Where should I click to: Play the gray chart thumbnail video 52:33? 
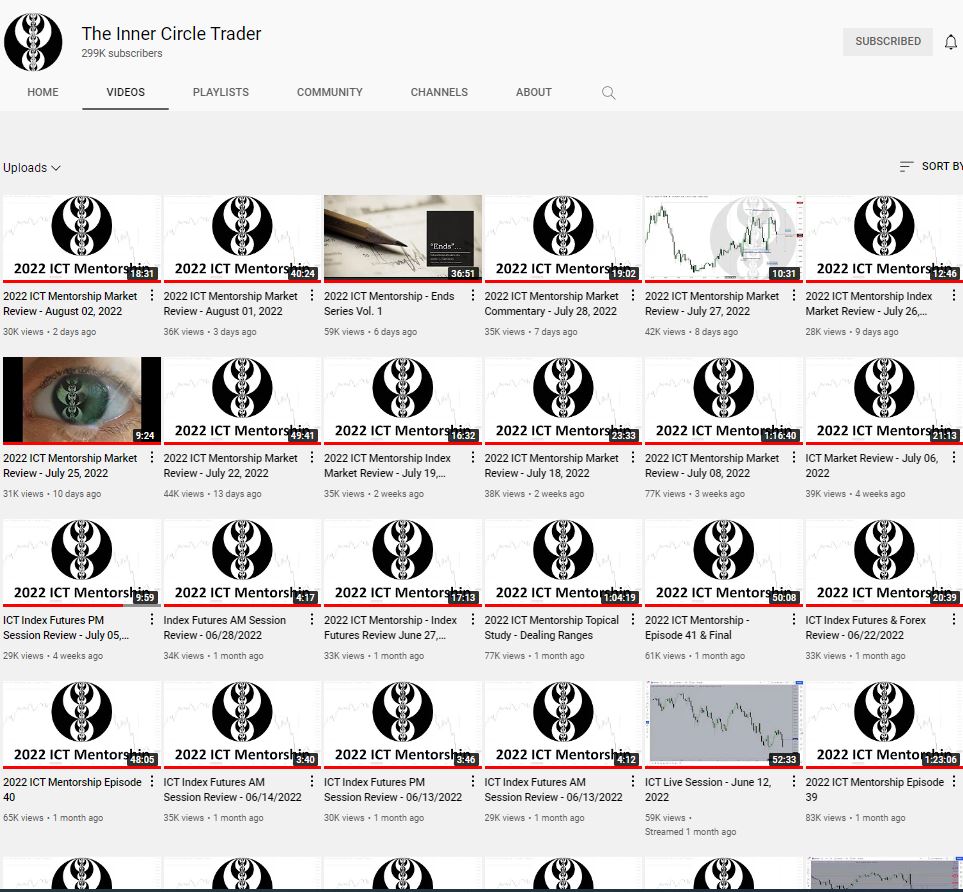(x=723, y=725)
